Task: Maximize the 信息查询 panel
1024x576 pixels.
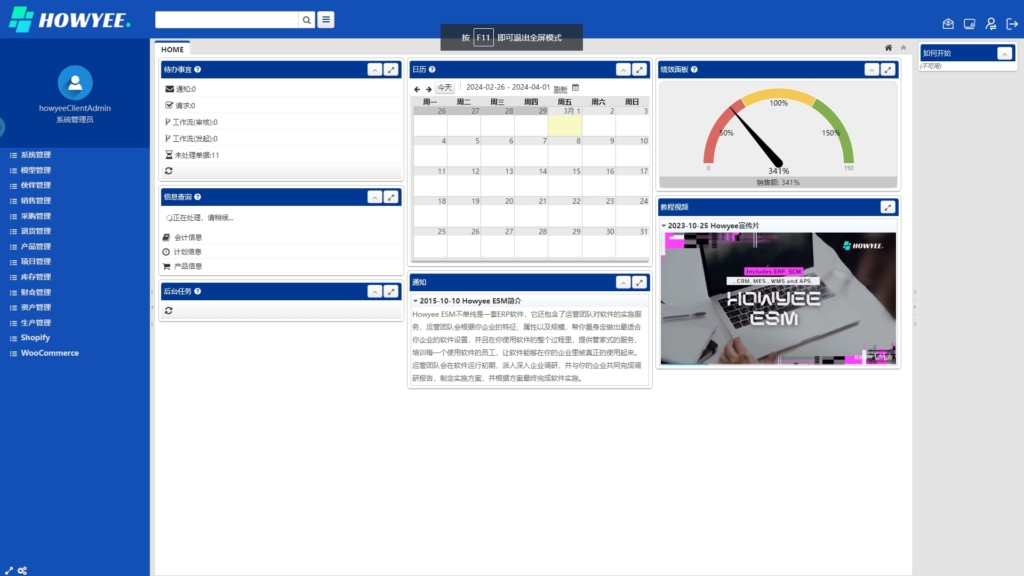Action: [x=391, y=197]
